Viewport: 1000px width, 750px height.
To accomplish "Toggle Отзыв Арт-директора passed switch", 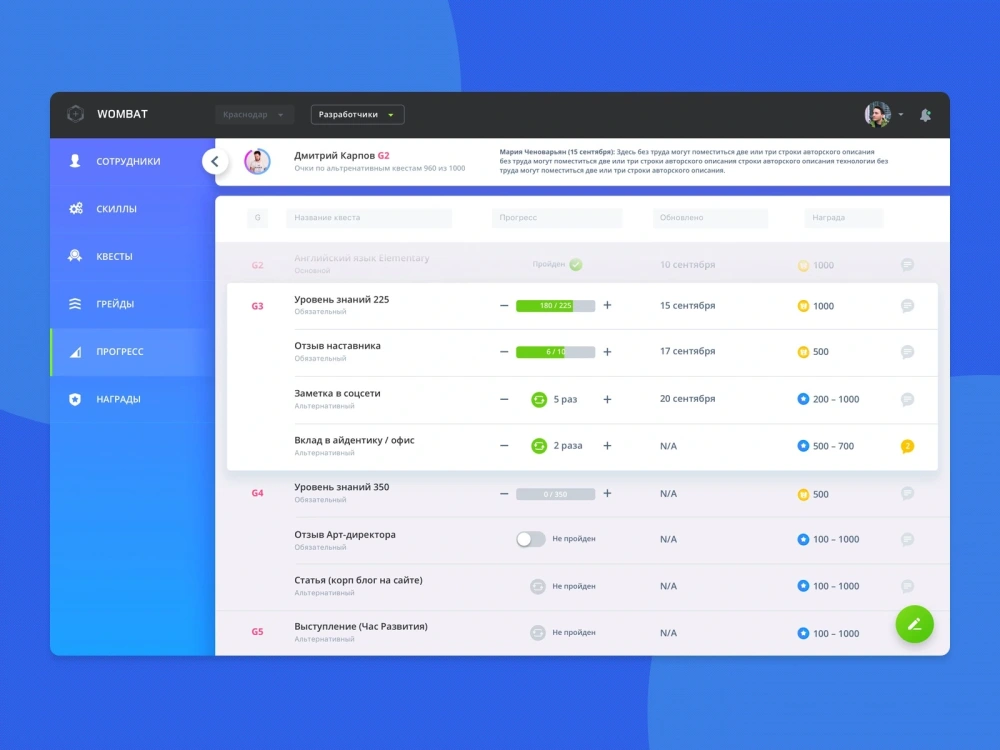I will 531,539.
